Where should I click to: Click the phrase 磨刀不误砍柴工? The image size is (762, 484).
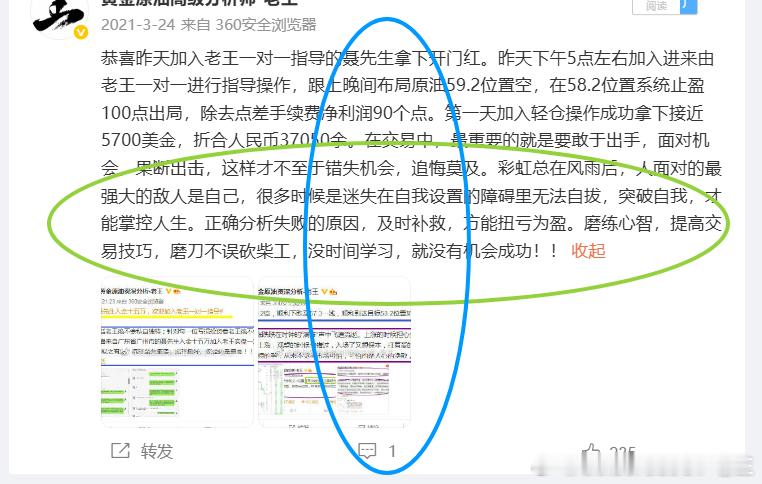click(230, 251)
